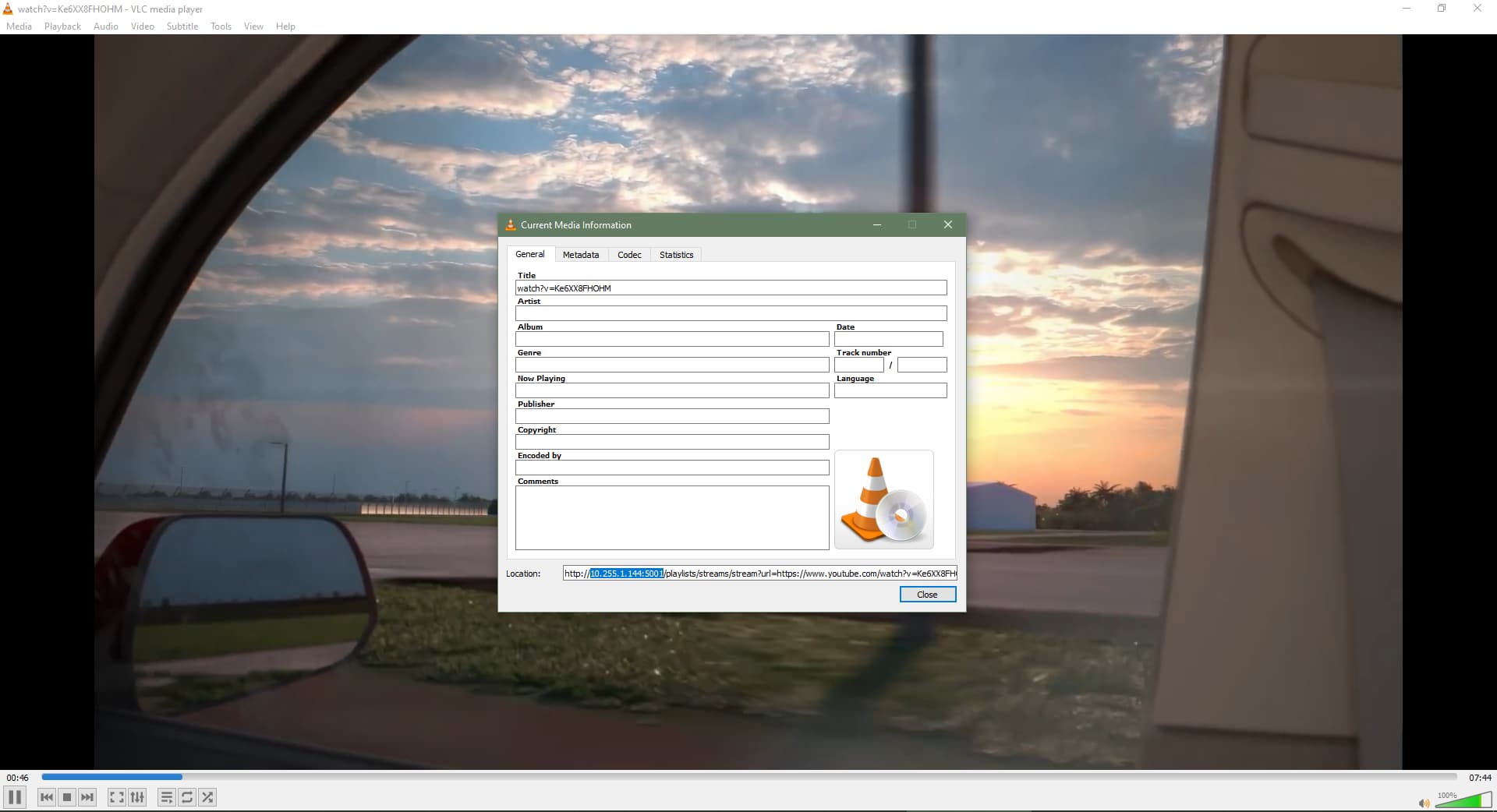
Task: Skip to the previous media item
Action: (x=47, y=797)
